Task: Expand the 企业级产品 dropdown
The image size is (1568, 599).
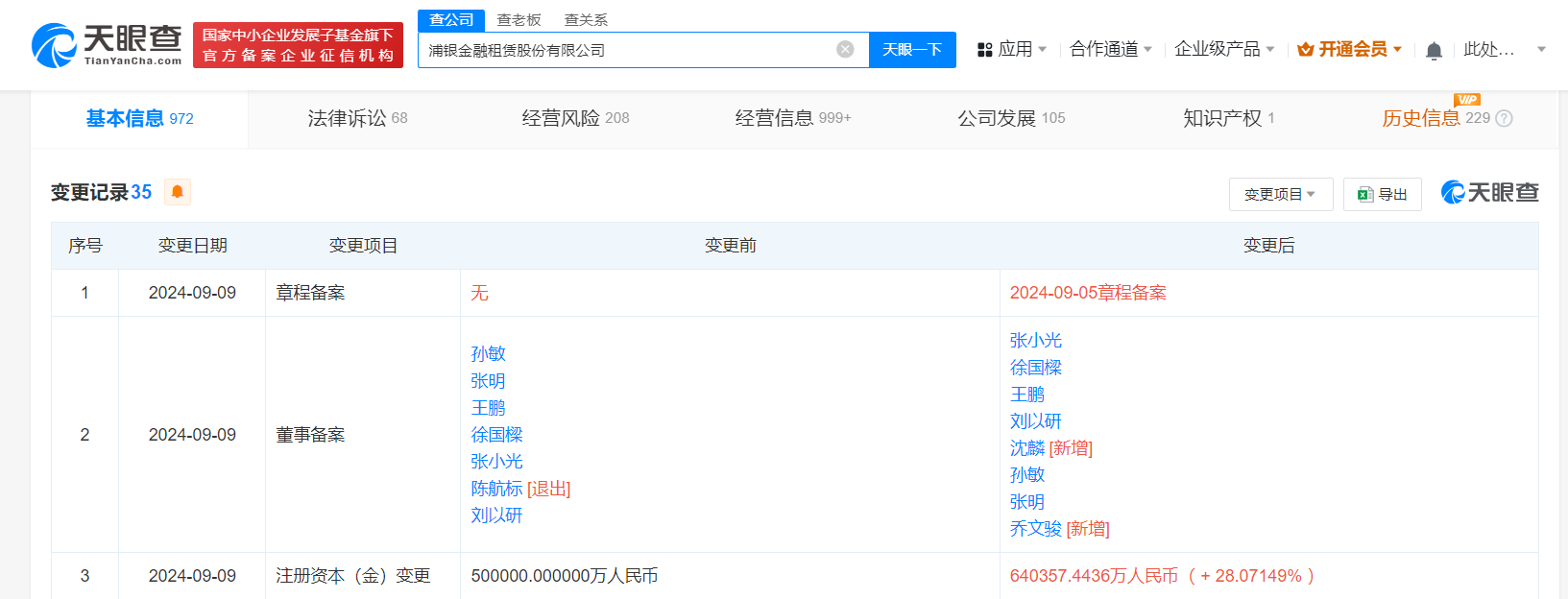Action: [1224, 49]
